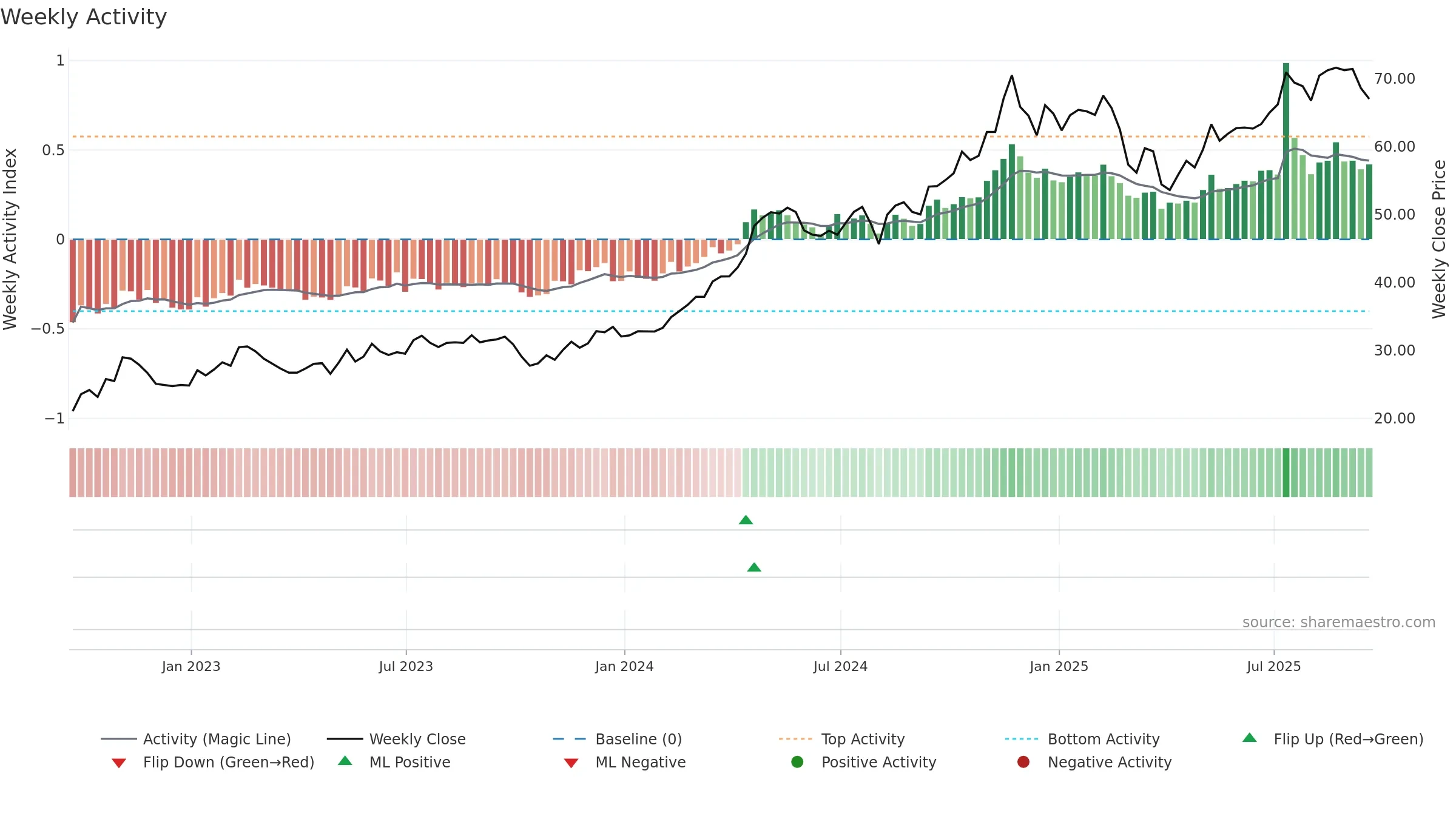Click the gray Activity Magic Line legend swatch
The height and width of the screenshot is (819, 1456).
click(x=119, y=739)
